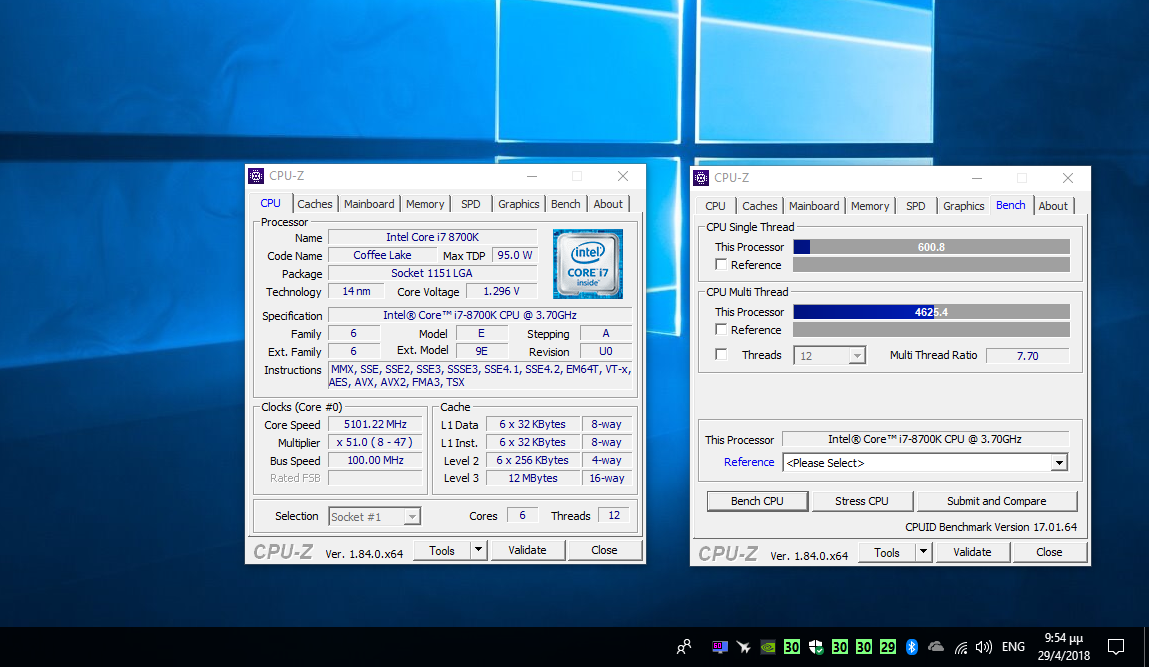Viewport: 1149px width, 667px height.
Task: Click the multi thread score bar showing 4625.4
Action: coord(931,312)
